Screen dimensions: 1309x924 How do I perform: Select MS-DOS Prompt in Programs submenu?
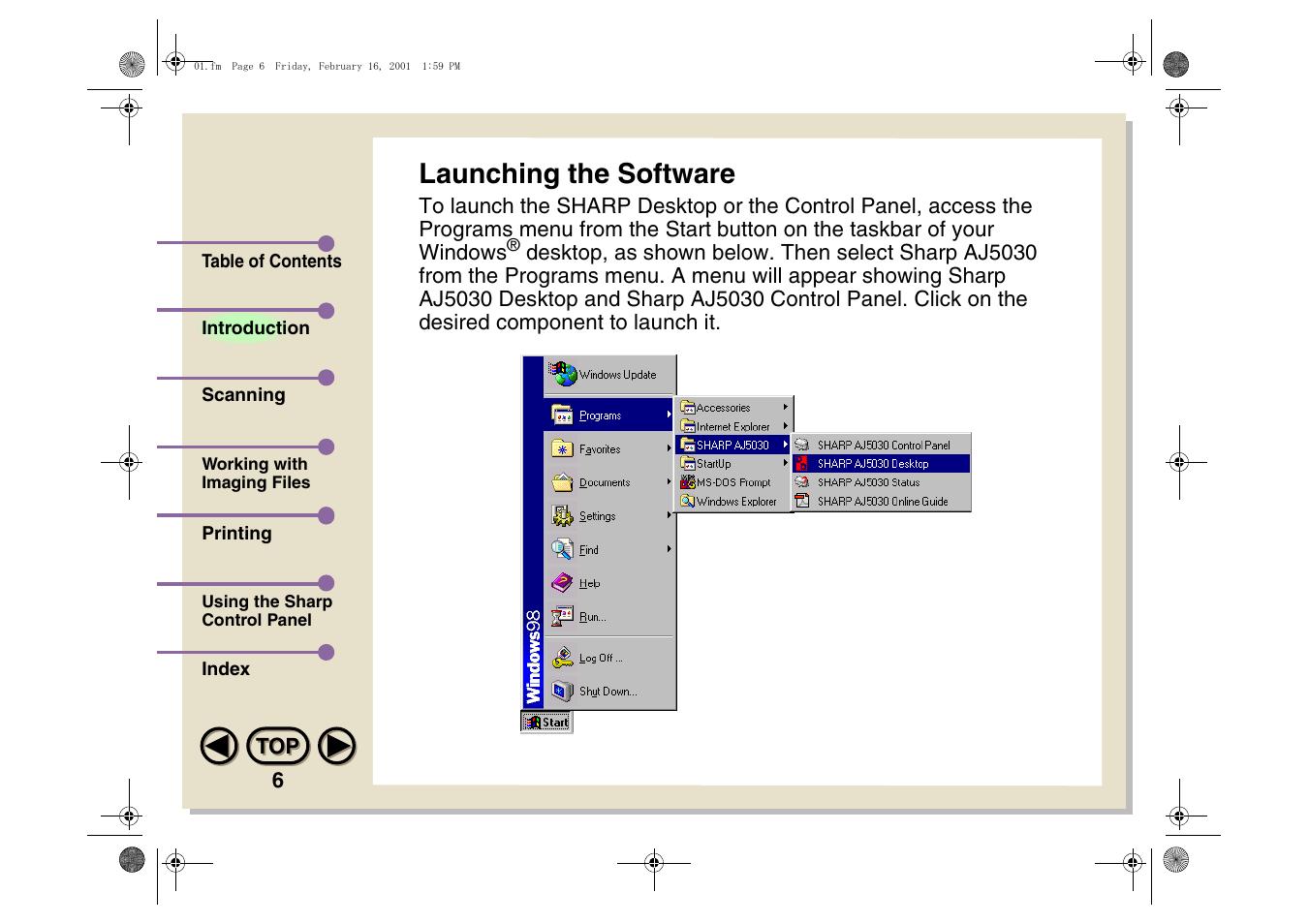[x=732, y=482]
